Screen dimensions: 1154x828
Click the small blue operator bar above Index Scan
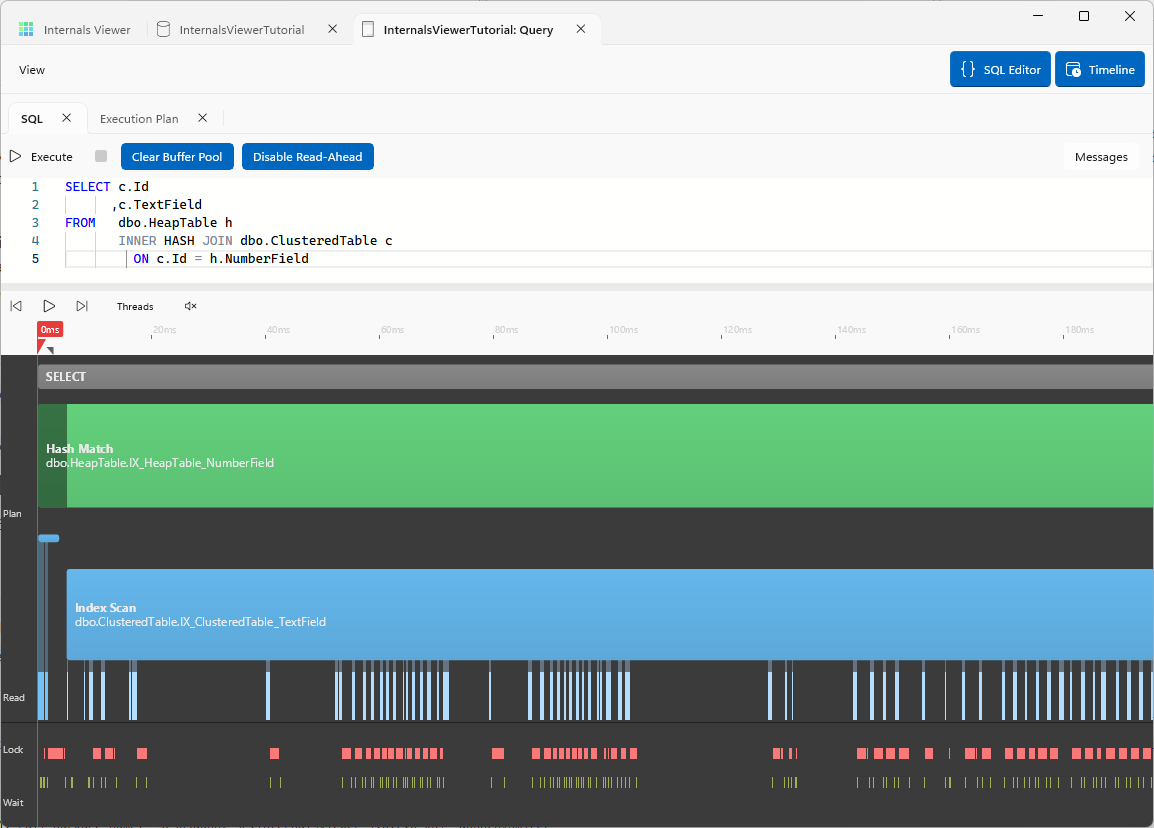pyautogui.click(x=49, y=539)
